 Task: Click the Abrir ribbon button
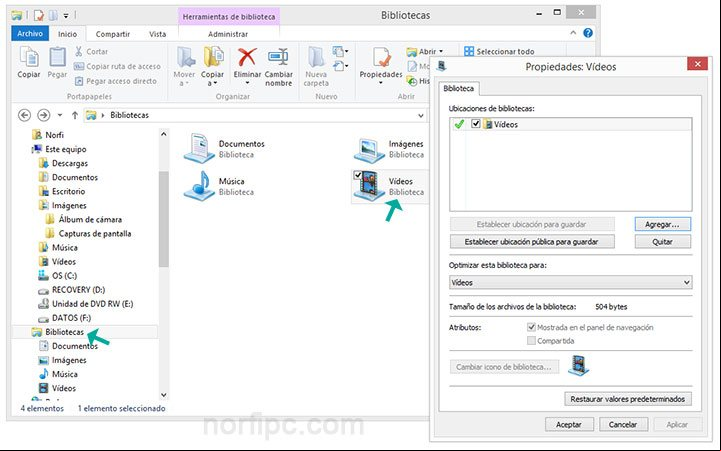pos(423,51)
